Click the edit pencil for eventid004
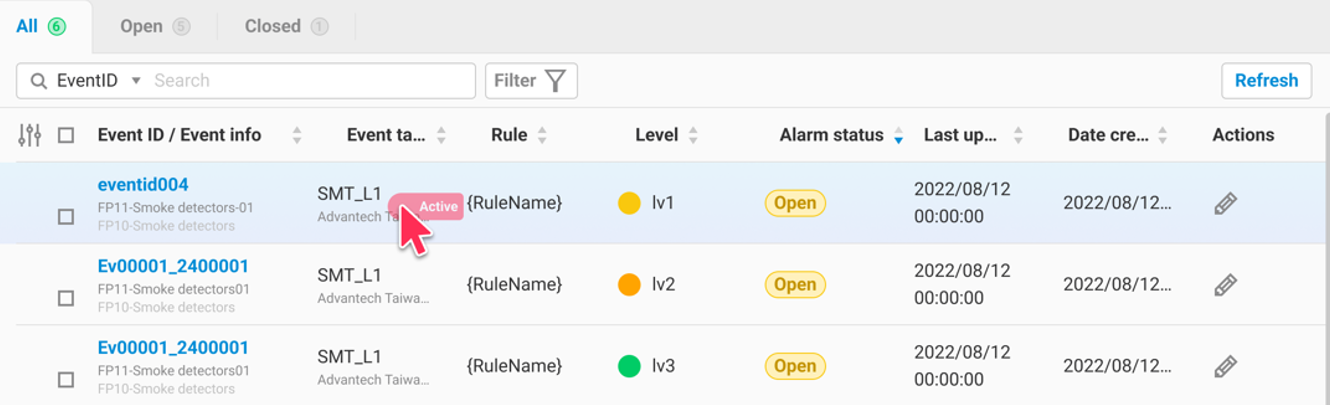This screenshot has height=409, width=1335. pos(1225,204)
